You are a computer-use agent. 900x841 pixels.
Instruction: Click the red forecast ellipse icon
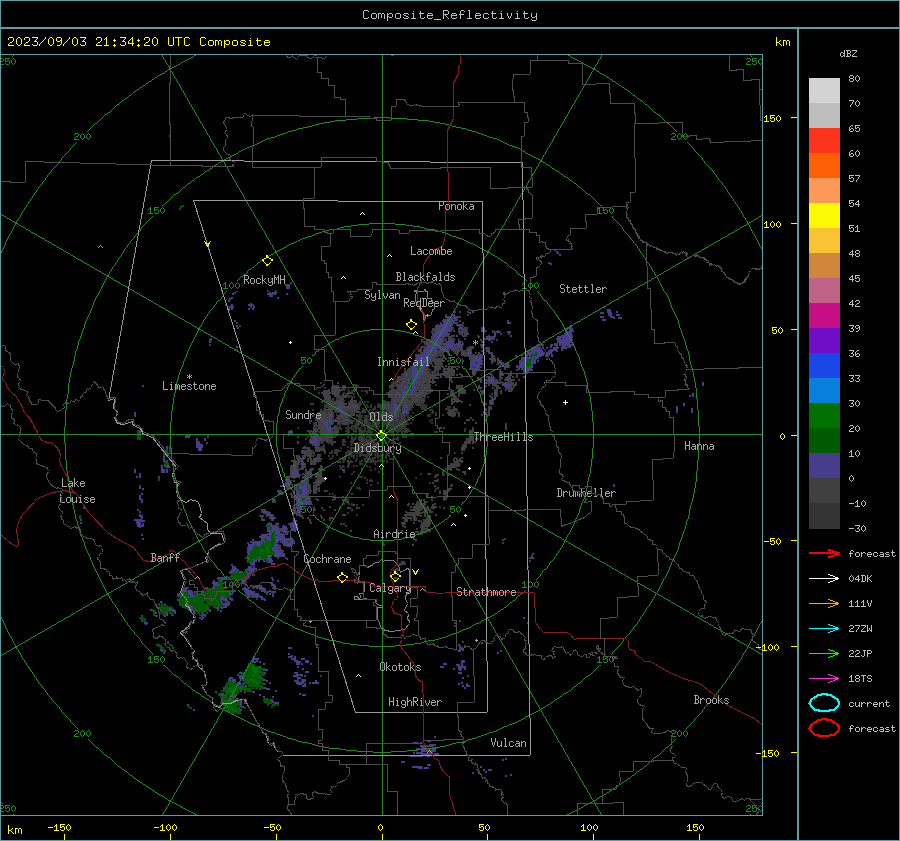tap(824, 728)
